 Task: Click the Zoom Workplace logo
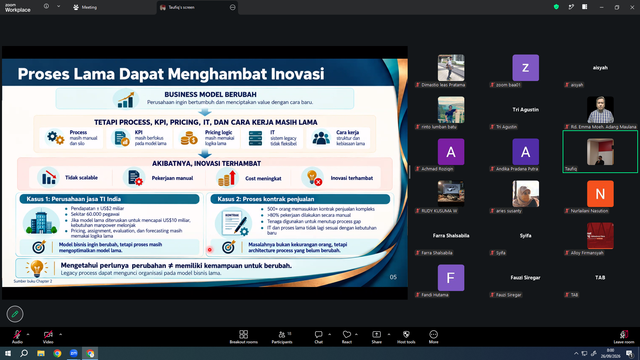pyautogui.click(x=18, y=8)
